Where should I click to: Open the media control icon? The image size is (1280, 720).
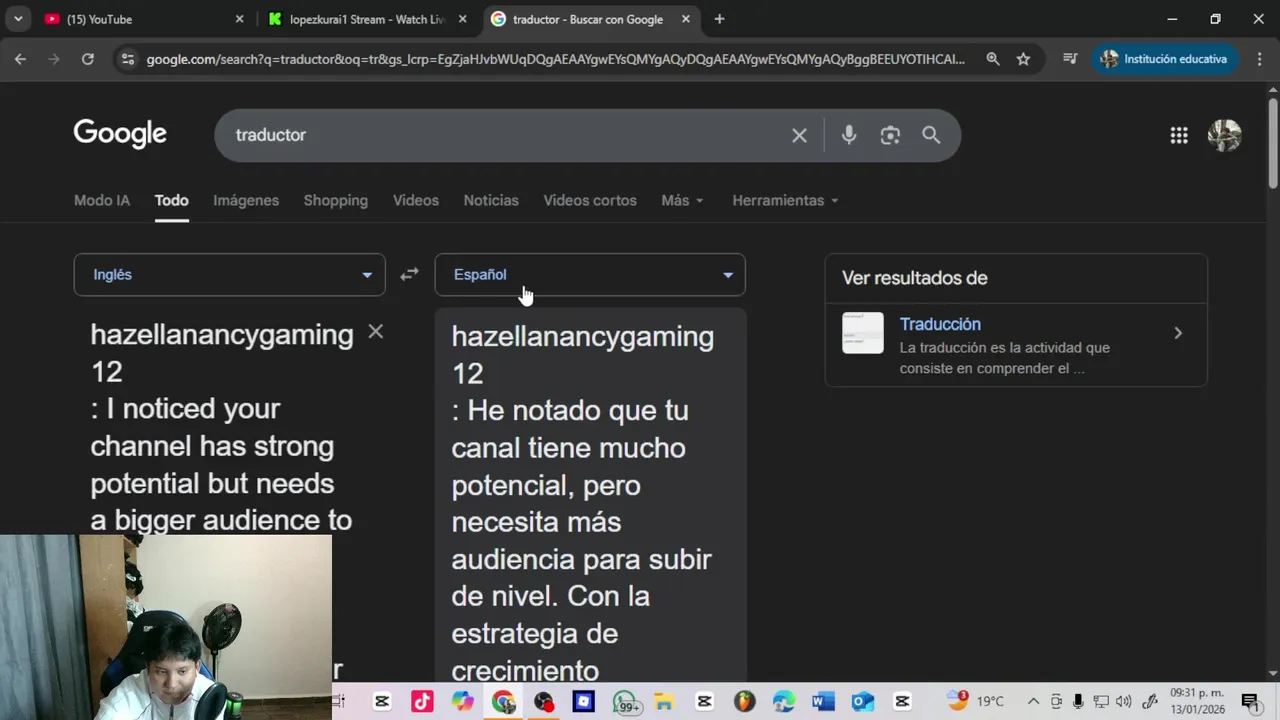1070,59
